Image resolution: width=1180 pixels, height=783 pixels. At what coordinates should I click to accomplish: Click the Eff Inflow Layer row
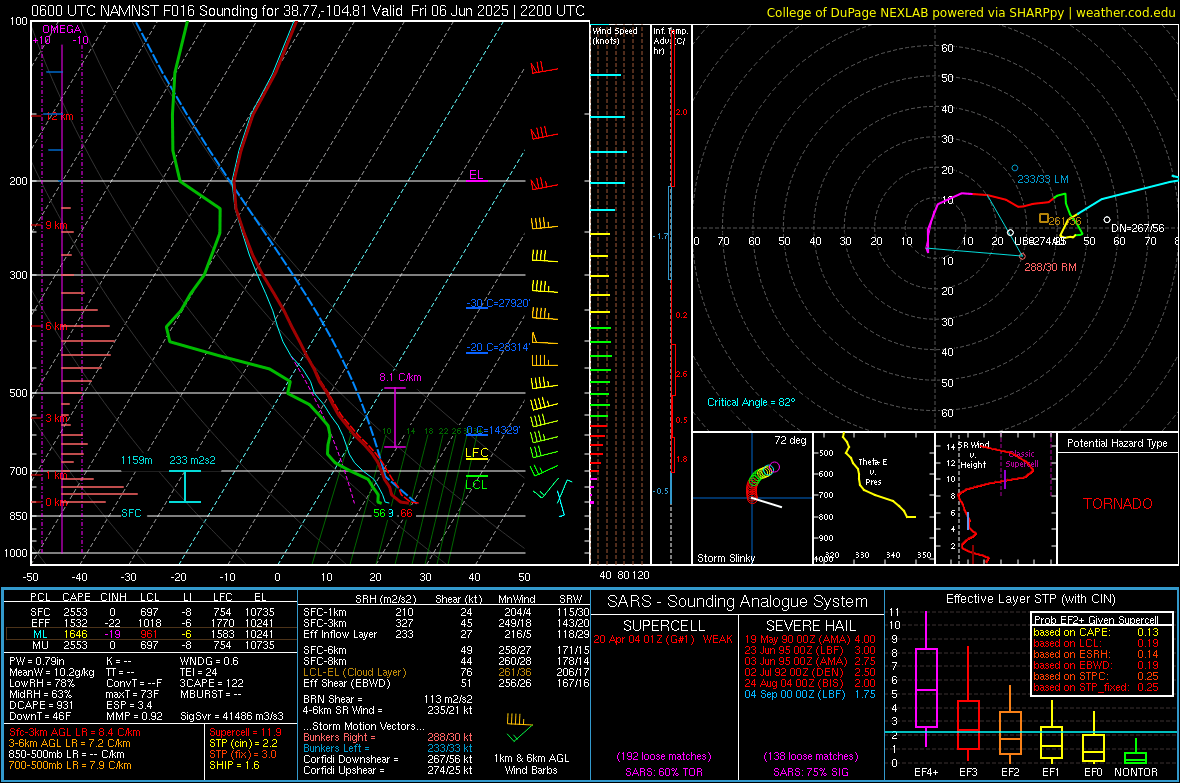446,634
